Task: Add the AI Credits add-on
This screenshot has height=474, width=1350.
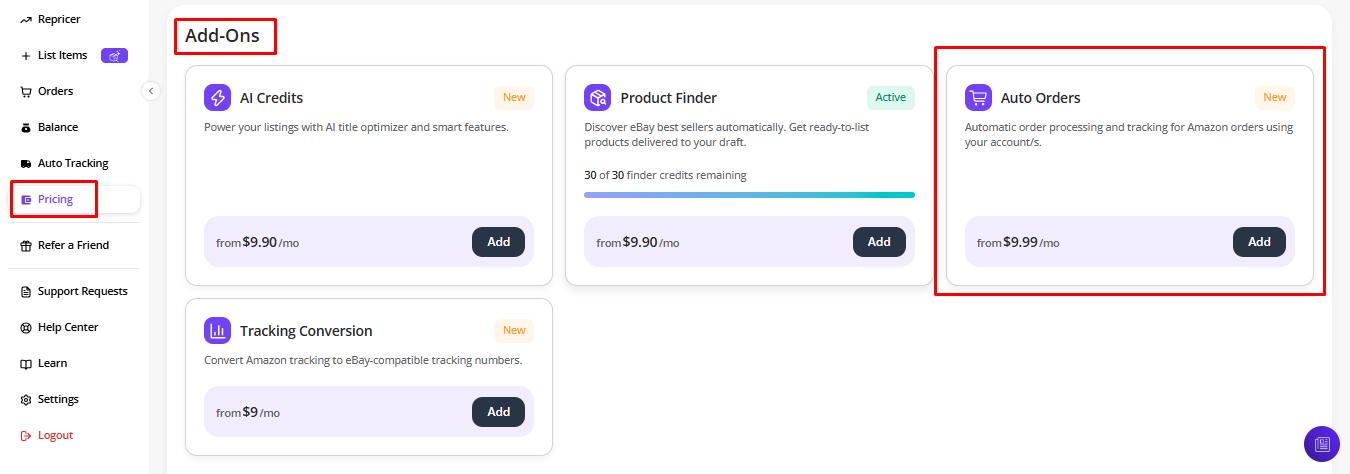Action: tap(498, 242)
